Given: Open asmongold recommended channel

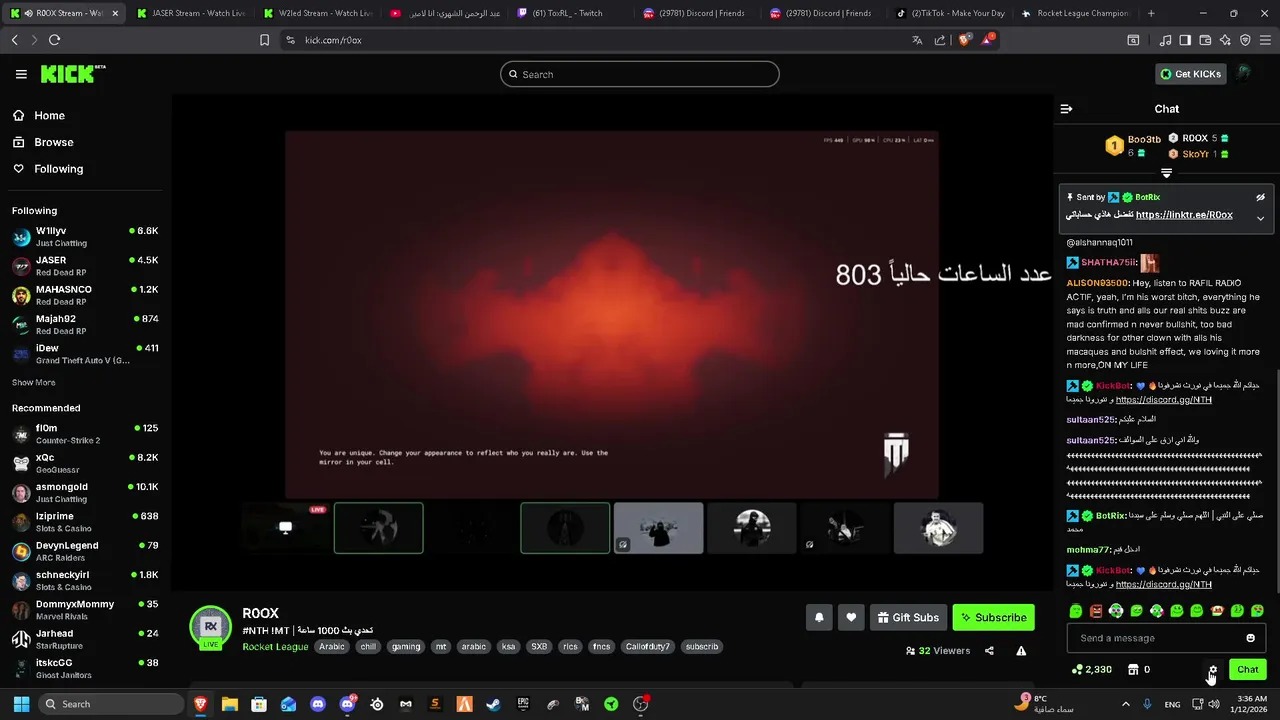Looking at the screenshot, I should (x=84, y=492).
